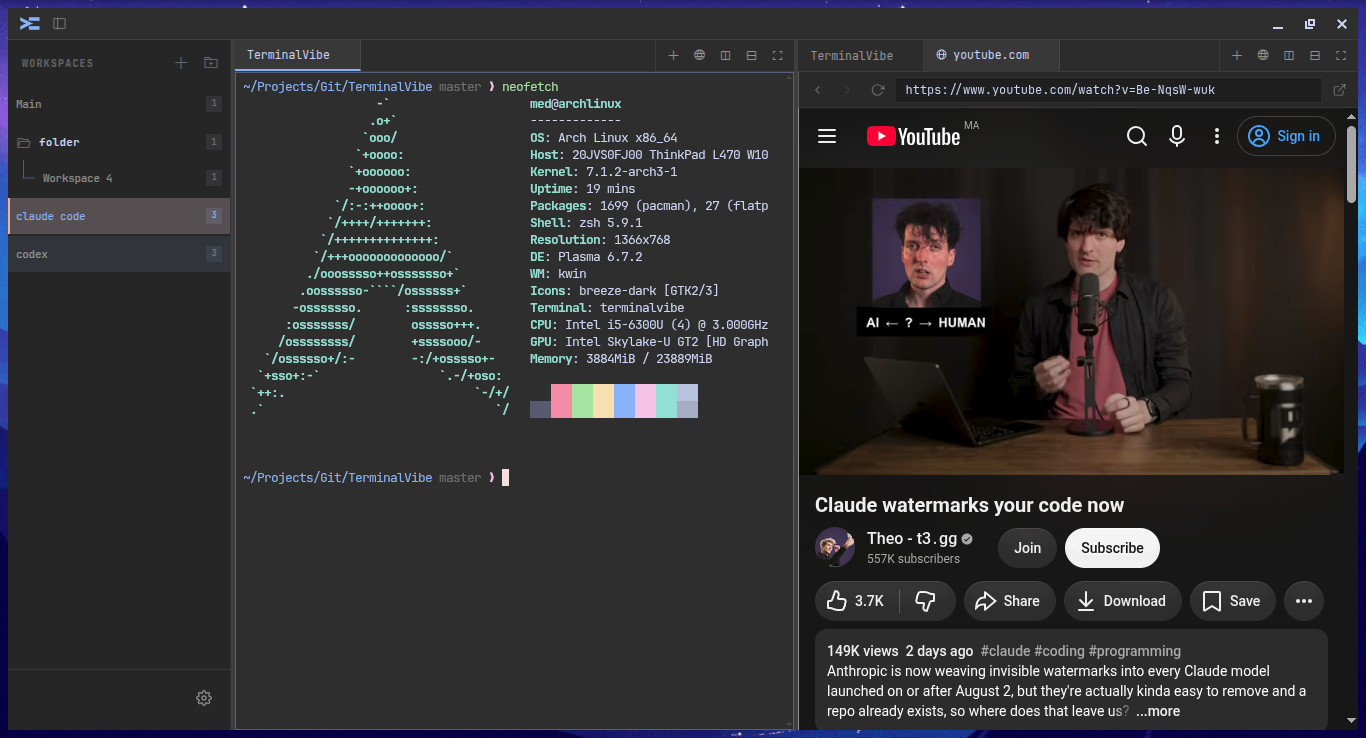Click 'Terminal: terminalvibe' line
The width and height of the screenshot is (1366, 738).
[607, 308]
